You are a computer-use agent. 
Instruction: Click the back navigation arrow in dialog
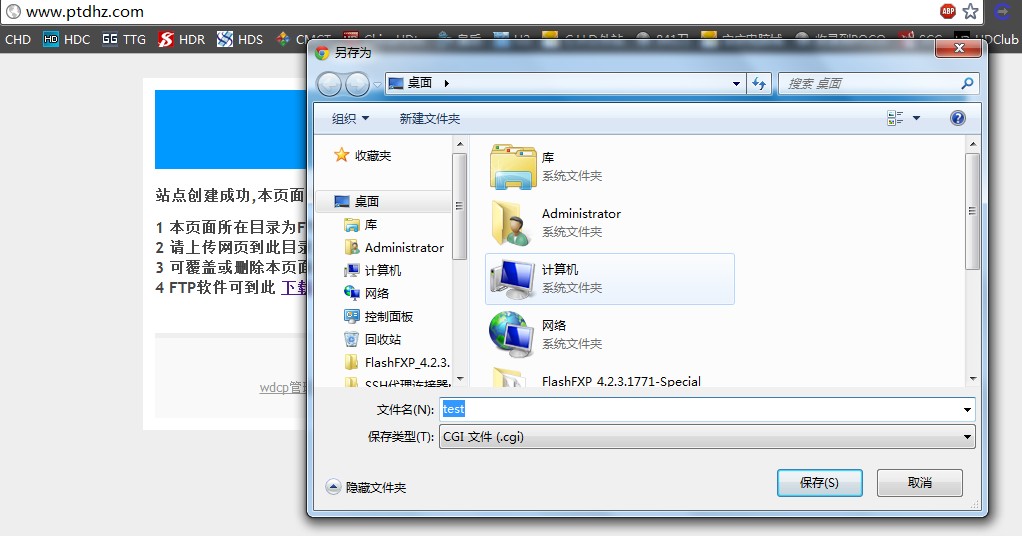coord(330,83)
